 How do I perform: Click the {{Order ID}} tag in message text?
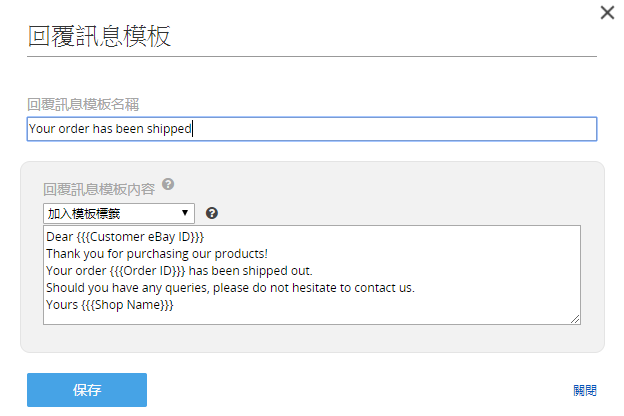pos(147,271)
